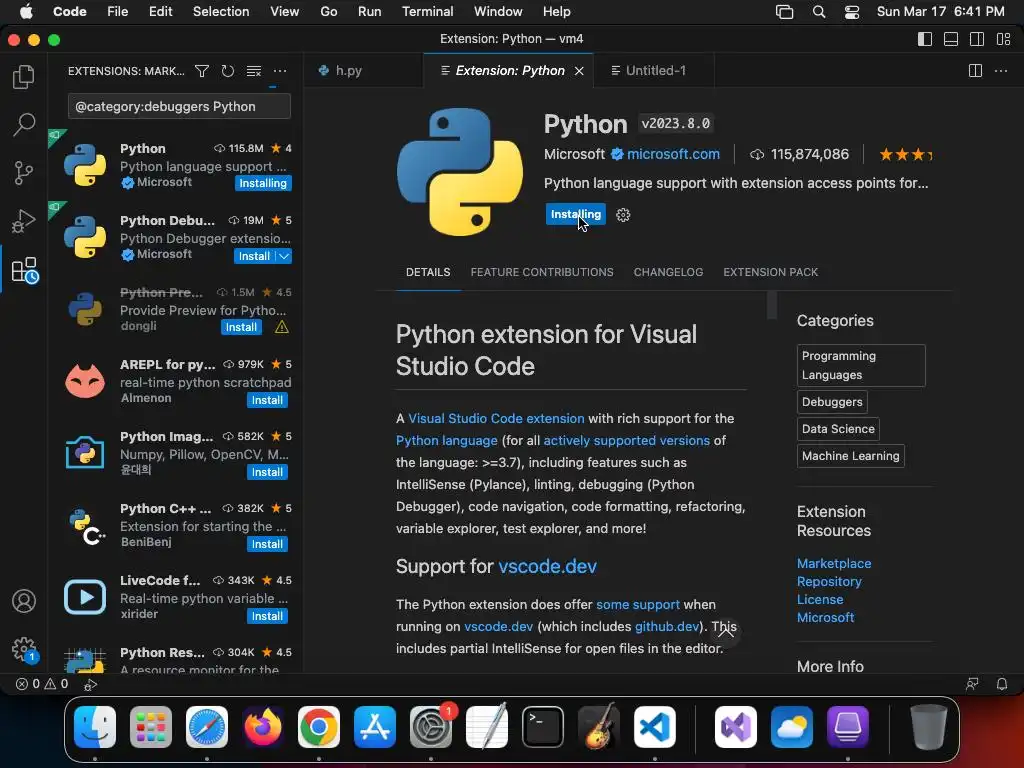Open the Run and Debug view
Image resolution: width=1024 pixels, height=768 pixels.
pyautogui.click(x=24, y=221)
